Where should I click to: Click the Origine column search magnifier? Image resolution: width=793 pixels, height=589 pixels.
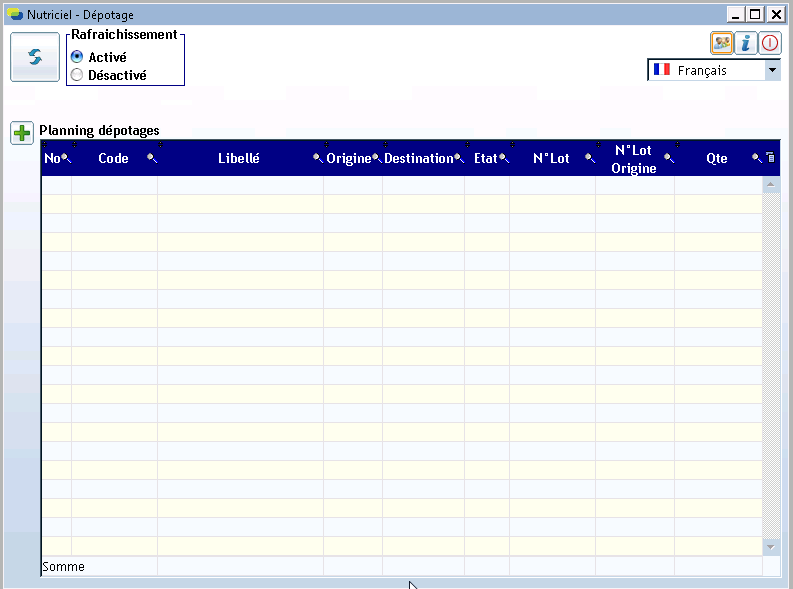377,159
